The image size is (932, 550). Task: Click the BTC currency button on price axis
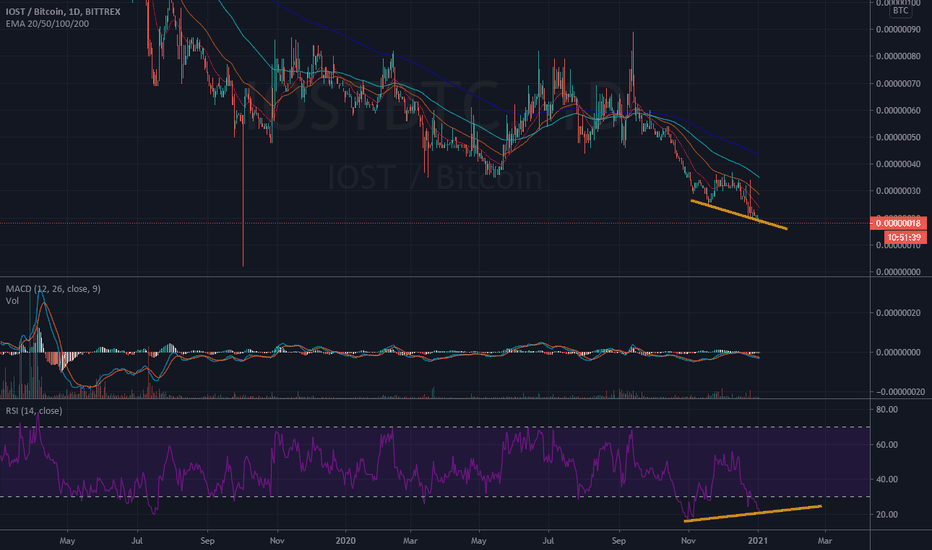(900, 10)
